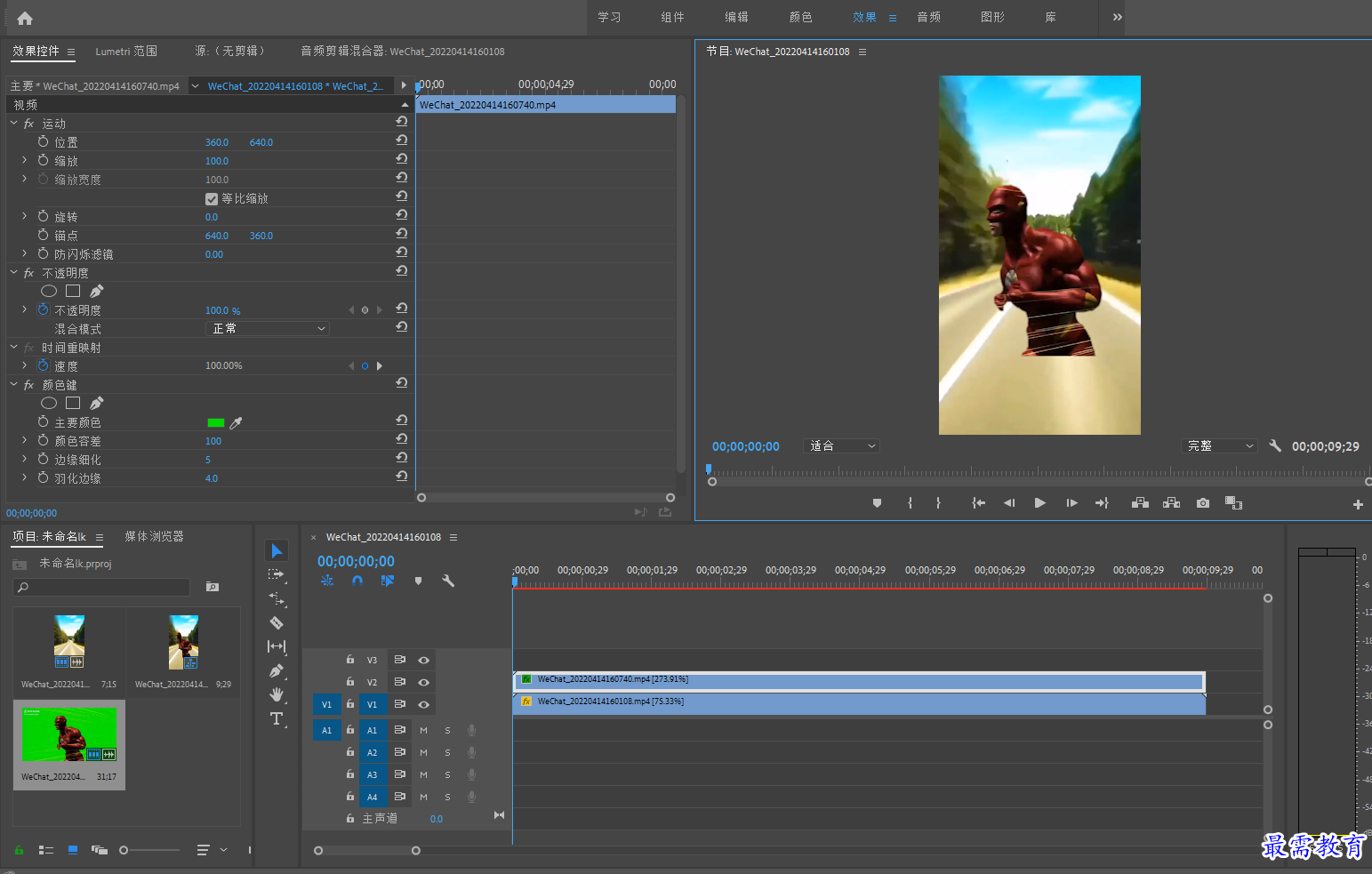Select V2 clip WeChat_20220414160740.mp4
This screenshot has width=1372, height=874.
coord(859,681)
